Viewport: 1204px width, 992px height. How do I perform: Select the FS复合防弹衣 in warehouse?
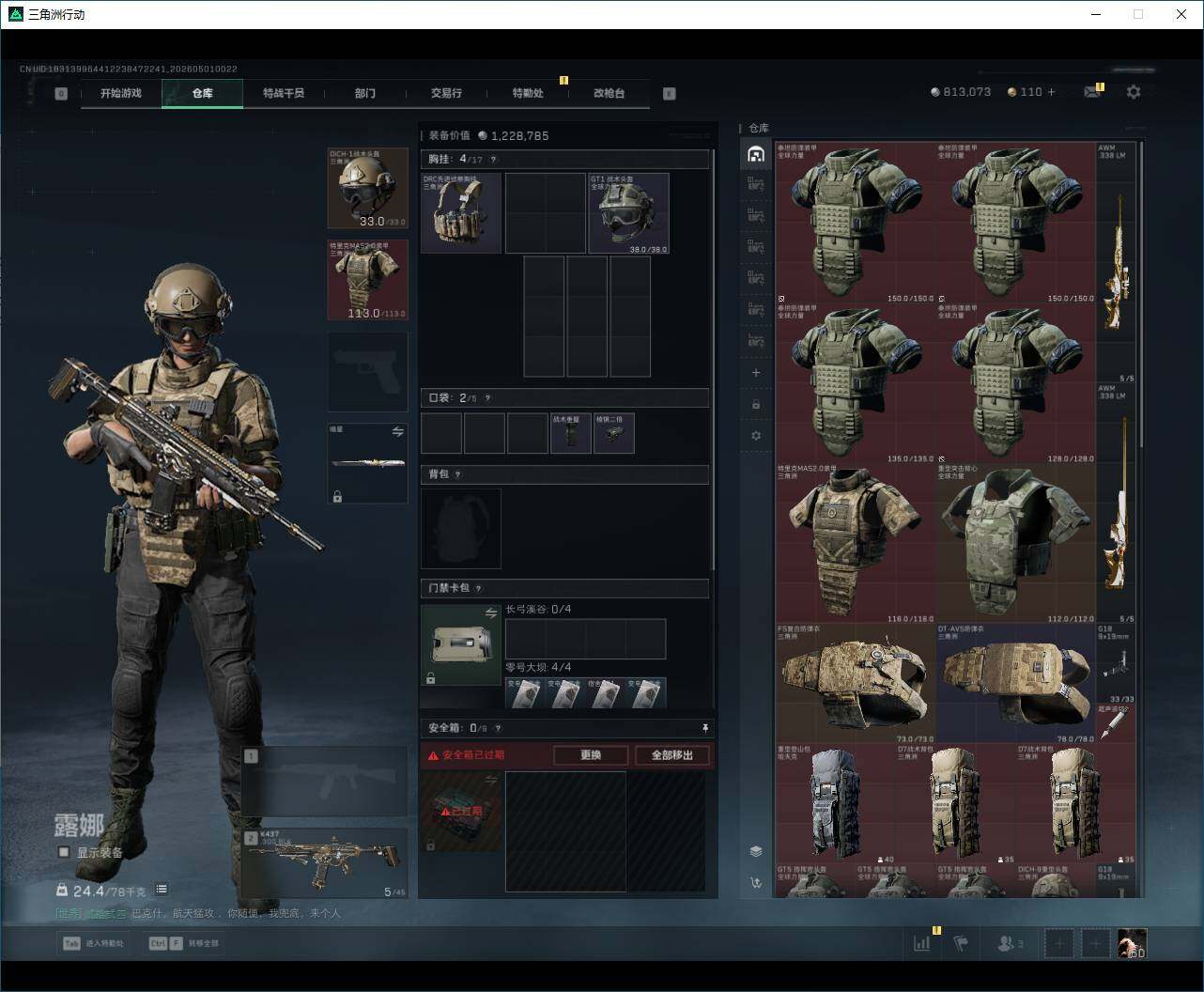point(856,684)
